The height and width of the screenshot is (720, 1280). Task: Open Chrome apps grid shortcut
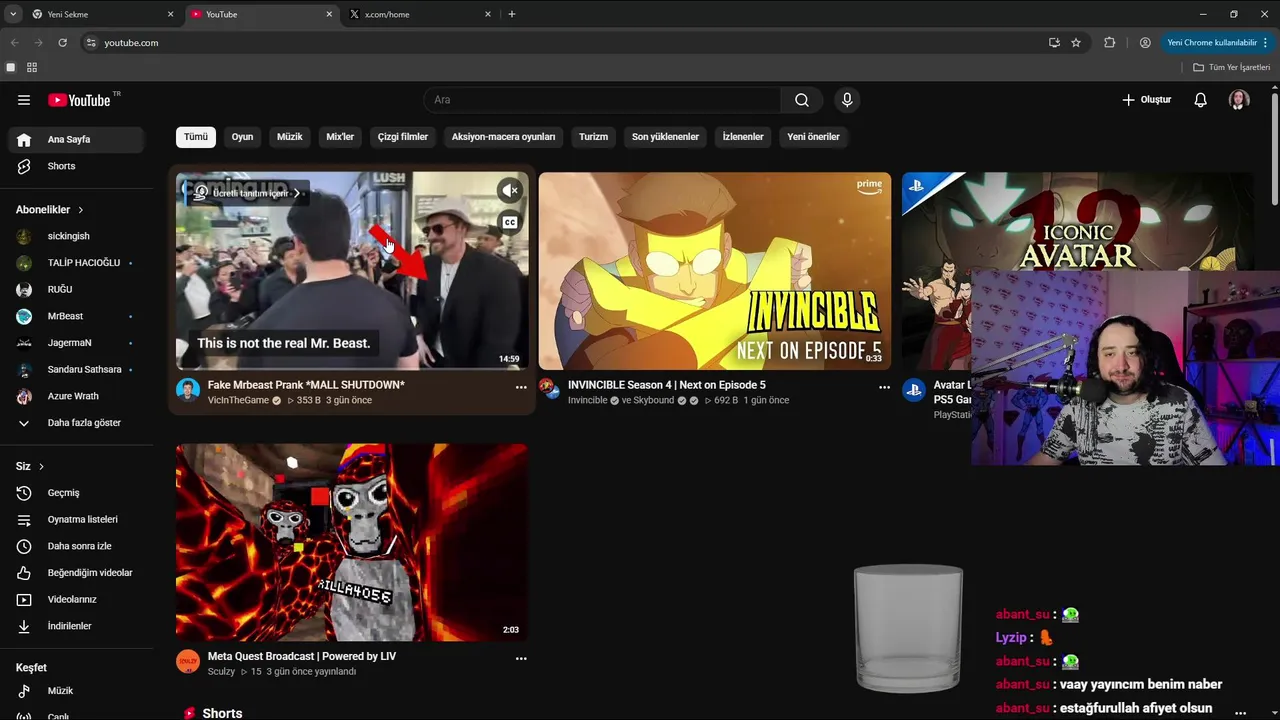32,67
